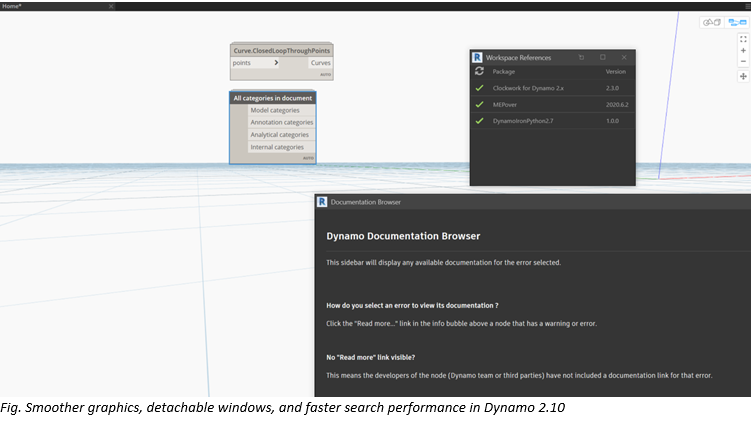Dock the Workspace References window
Viewport: 755px width, 428px height.
click(x=581, y=57)
